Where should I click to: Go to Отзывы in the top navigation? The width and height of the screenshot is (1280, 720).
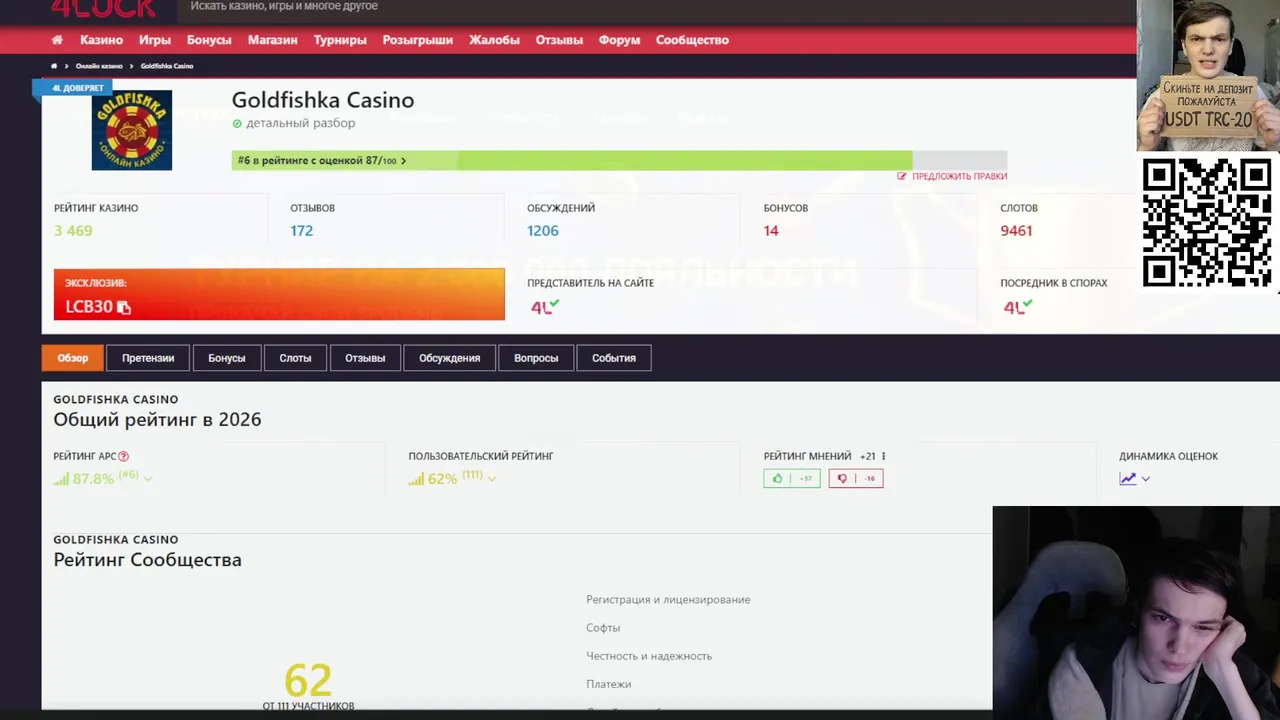pyautogui.click(x=559, y=40)
